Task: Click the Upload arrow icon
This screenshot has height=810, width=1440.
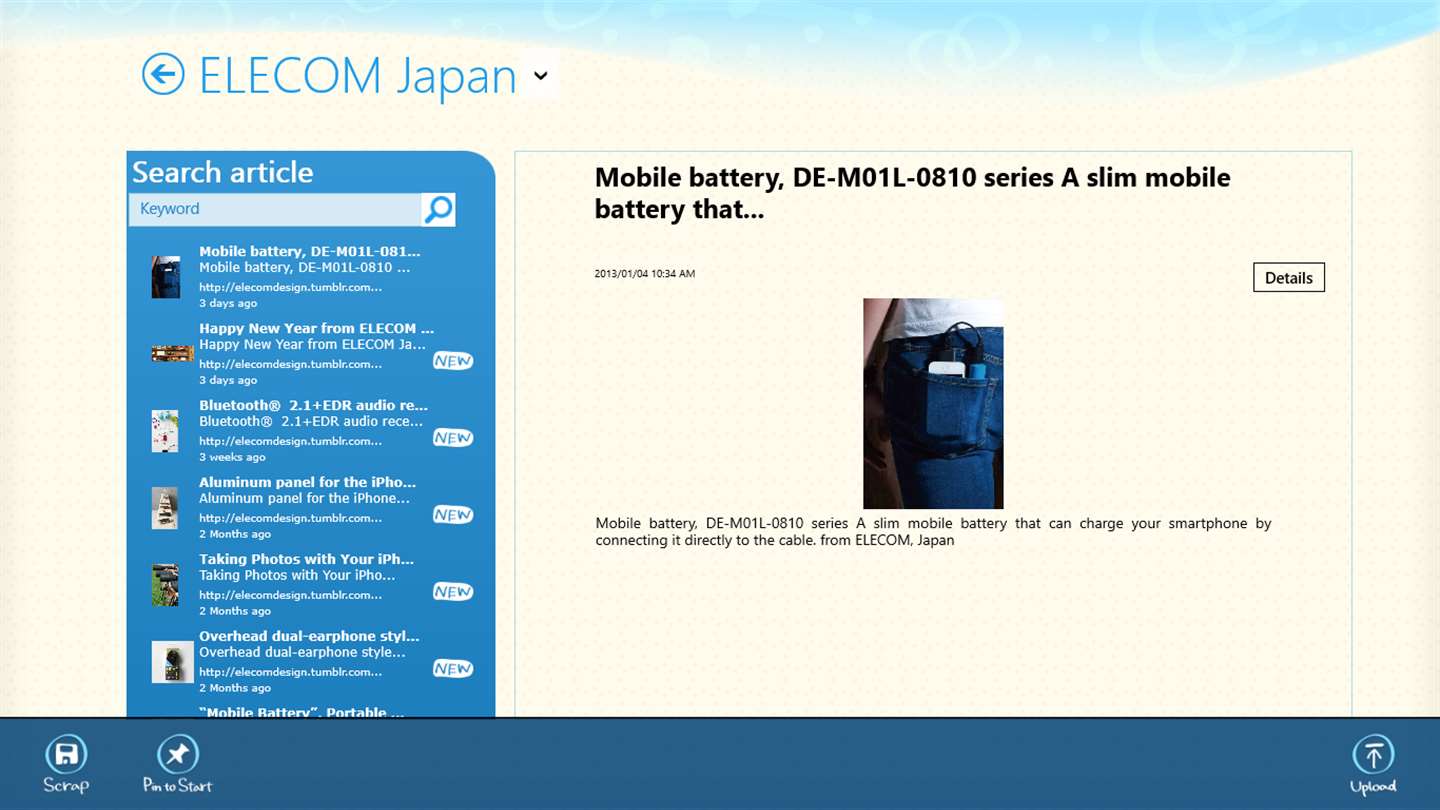Action: coord(1373,754)
